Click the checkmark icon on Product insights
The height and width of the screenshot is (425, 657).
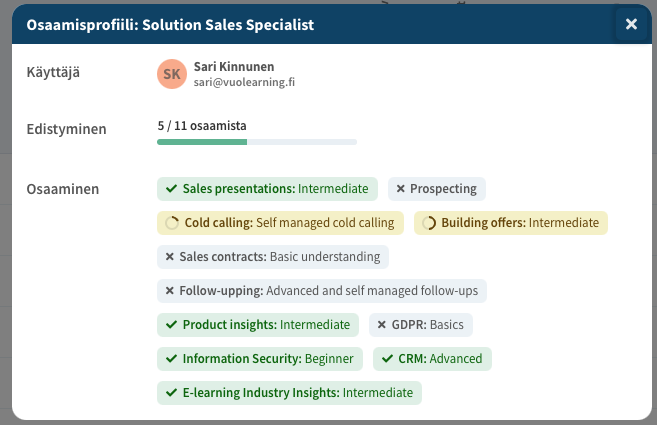coord(172,325)
